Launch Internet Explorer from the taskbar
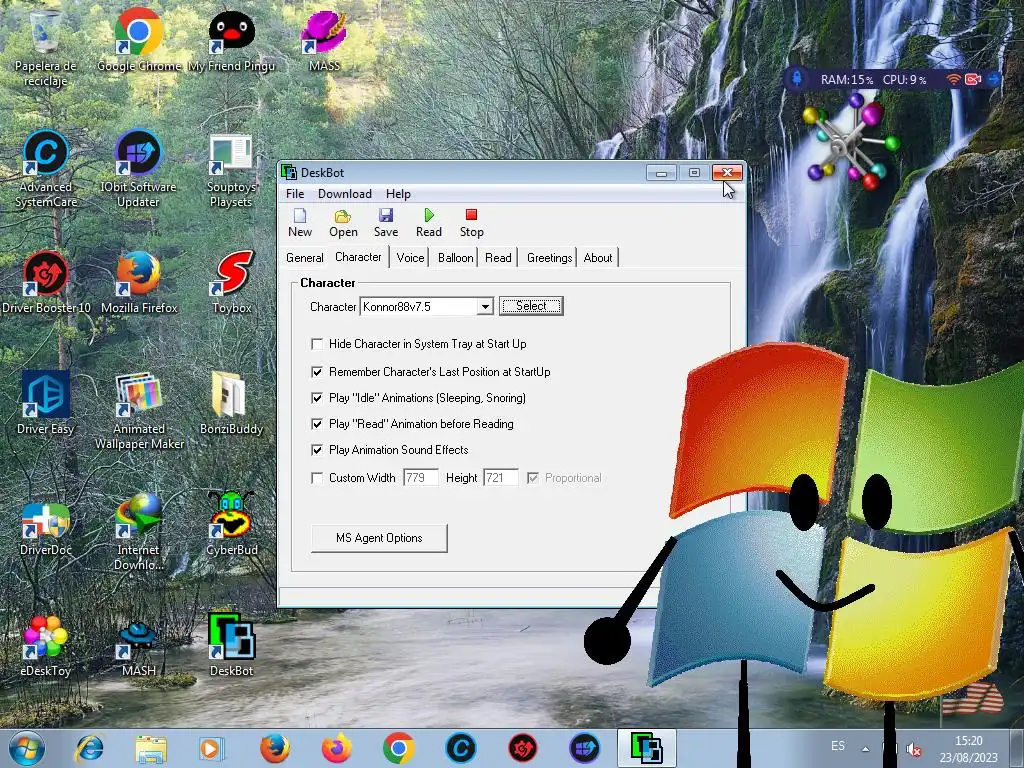Image resolution: width=1024 pixels, height=768 pixels. tap(89, 748)
